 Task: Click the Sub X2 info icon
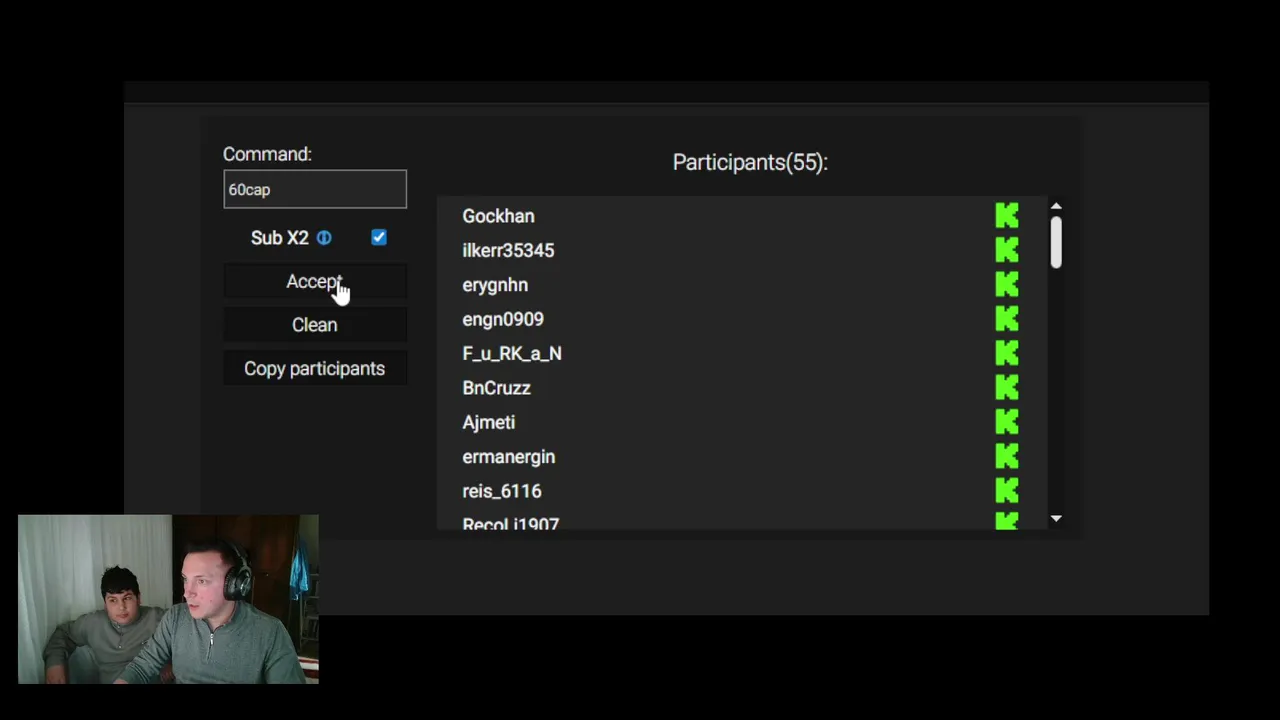[324, 238]
